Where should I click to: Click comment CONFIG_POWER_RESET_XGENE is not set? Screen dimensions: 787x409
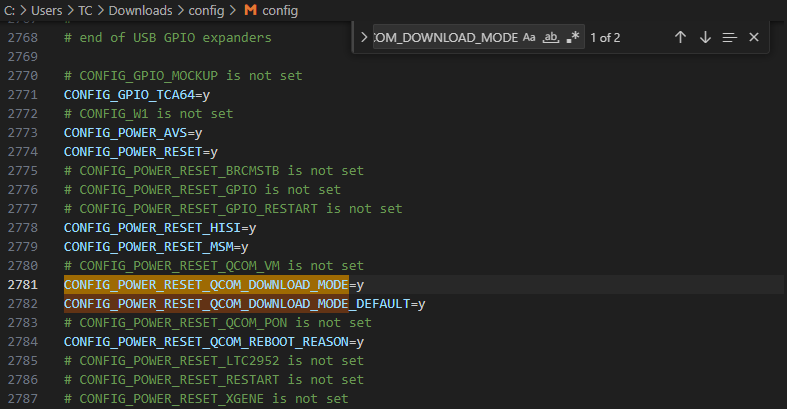[206, 398]
